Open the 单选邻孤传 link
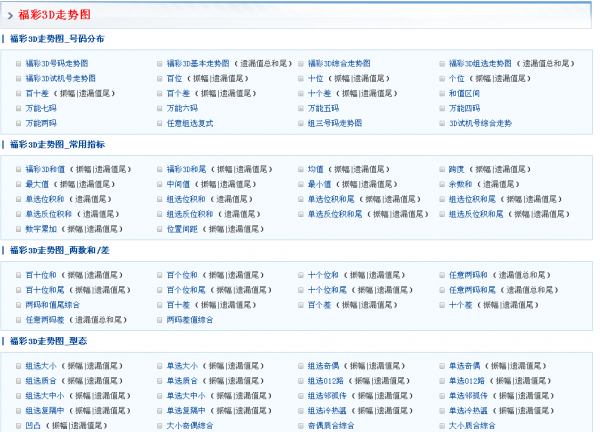Image resolution: width=600 pixels, height=432 pixels. 468,396
